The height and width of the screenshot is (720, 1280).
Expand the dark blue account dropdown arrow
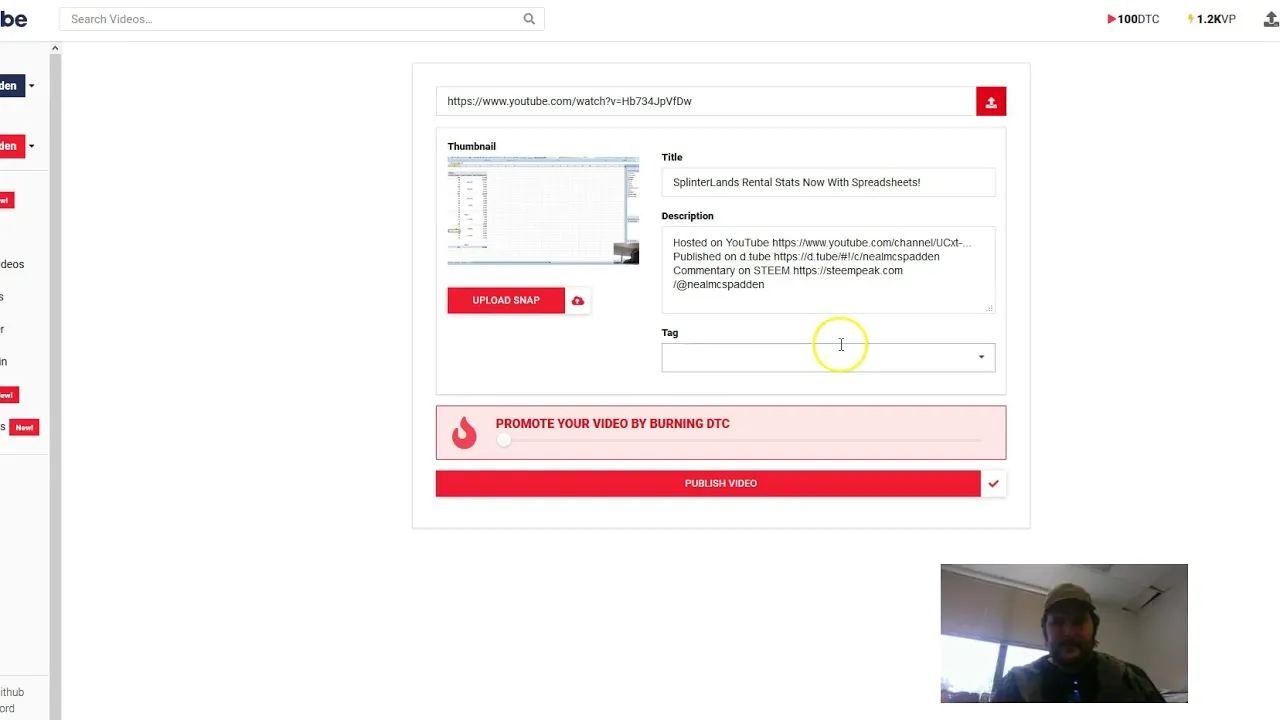point(31,86)
